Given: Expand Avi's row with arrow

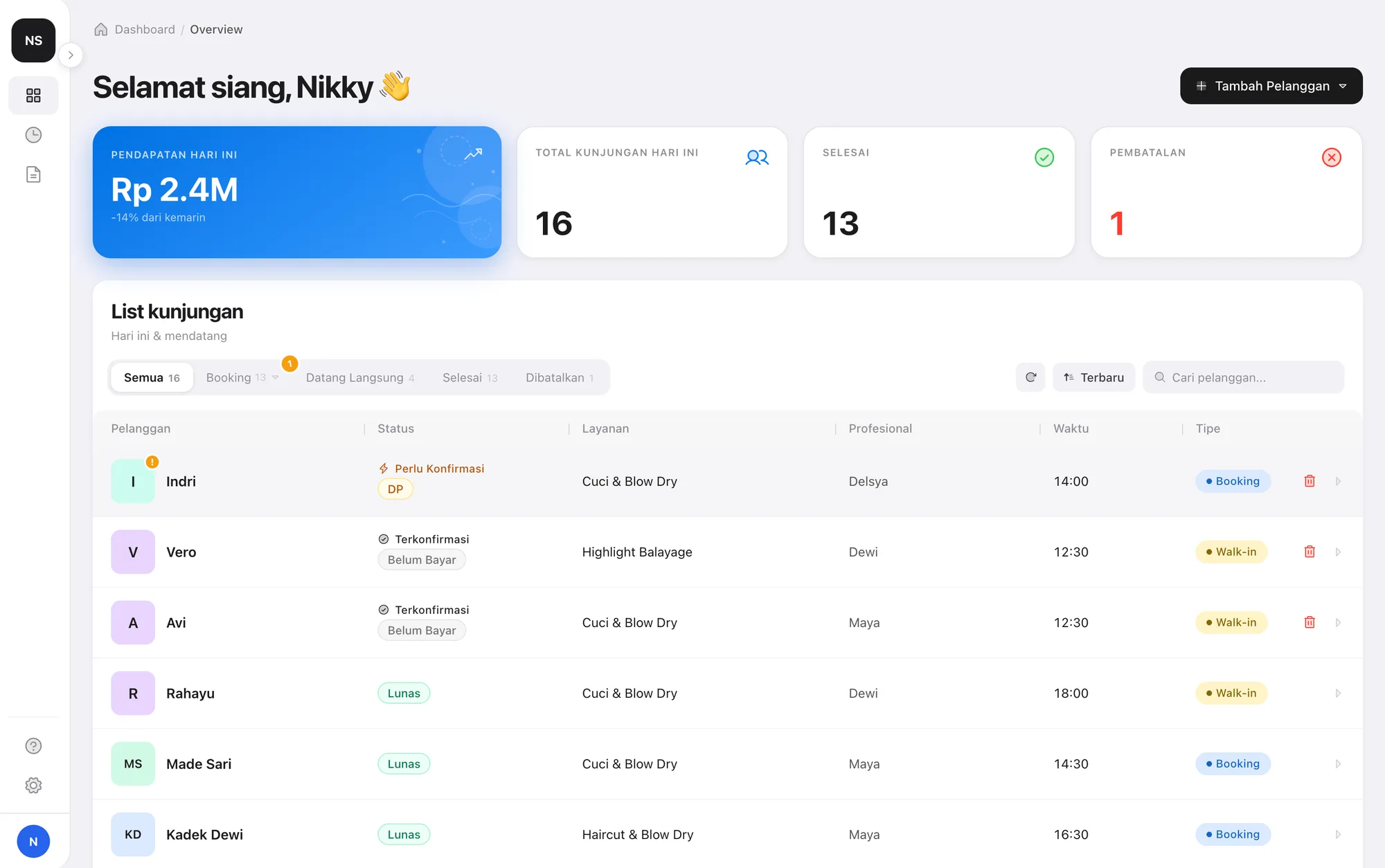Looking at the screenshot, I should (1338, 622).
